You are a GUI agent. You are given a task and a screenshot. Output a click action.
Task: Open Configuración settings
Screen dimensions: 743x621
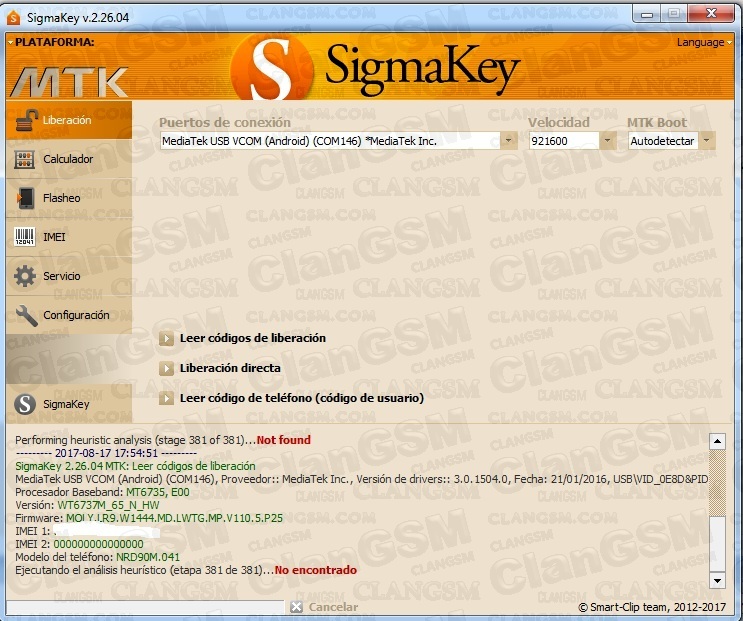click(69, 315)
